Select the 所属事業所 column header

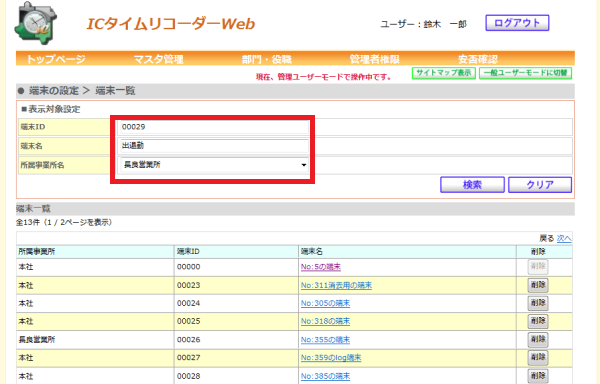(x=95, y=252)
